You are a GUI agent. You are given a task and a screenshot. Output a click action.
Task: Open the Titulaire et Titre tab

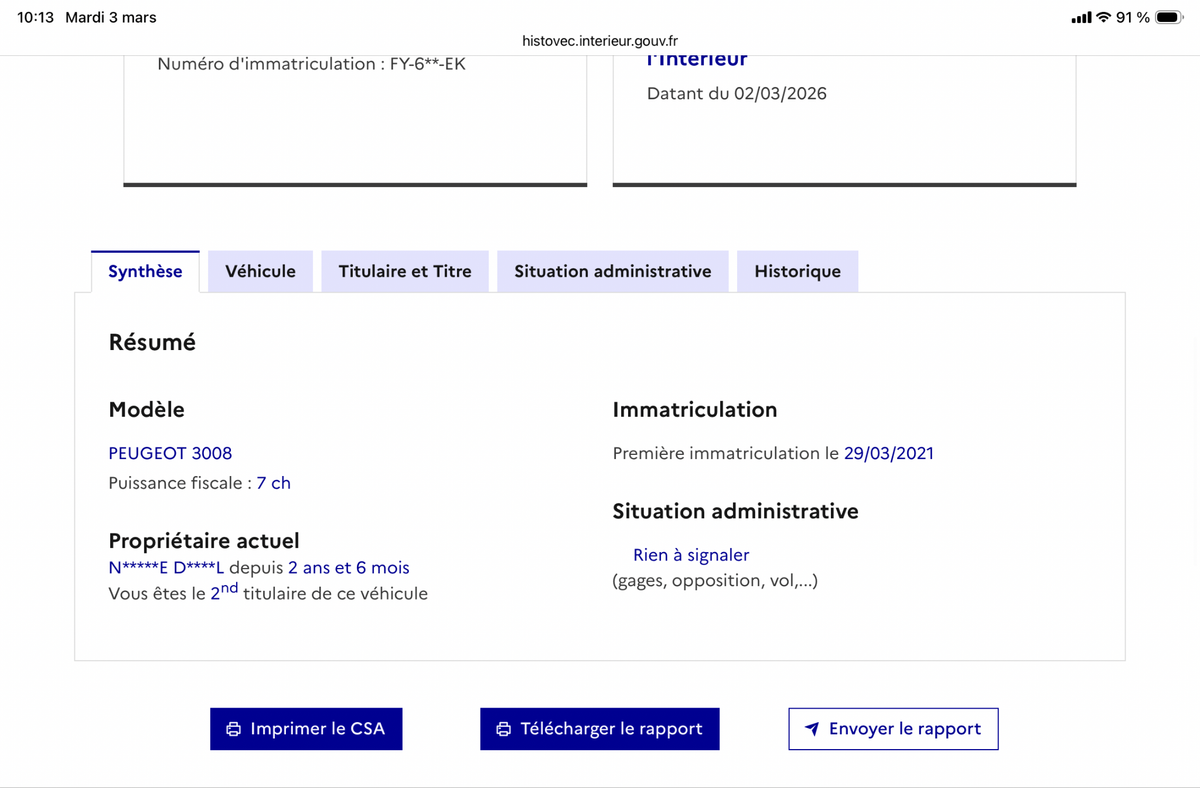tap(405, 271)
